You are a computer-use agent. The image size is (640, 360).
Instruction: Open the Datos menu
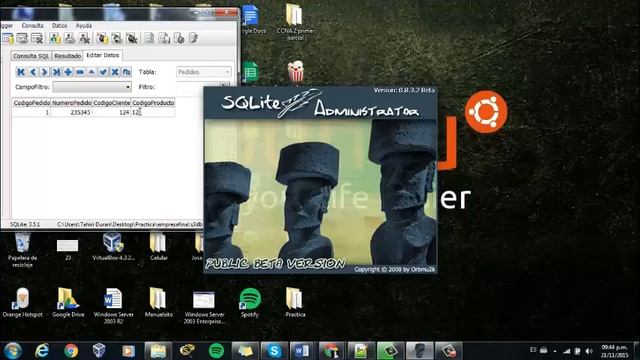60,25
